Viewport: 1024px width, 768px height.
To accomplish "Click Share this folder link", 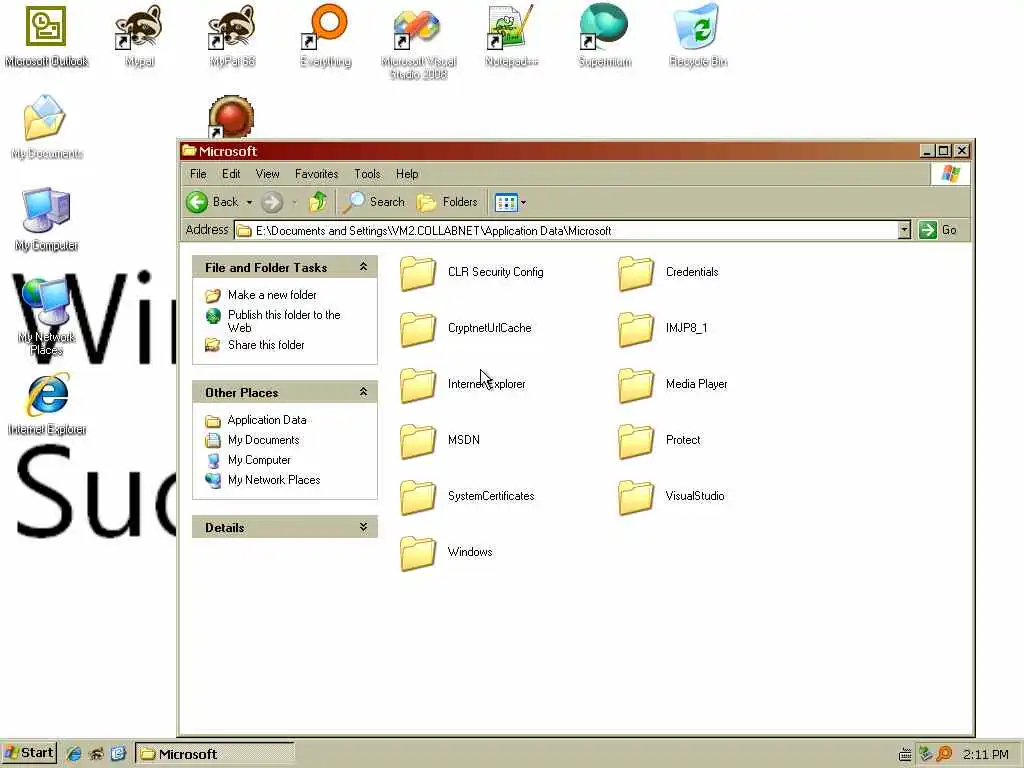I will pyautogui.click(x=266, y=345).
